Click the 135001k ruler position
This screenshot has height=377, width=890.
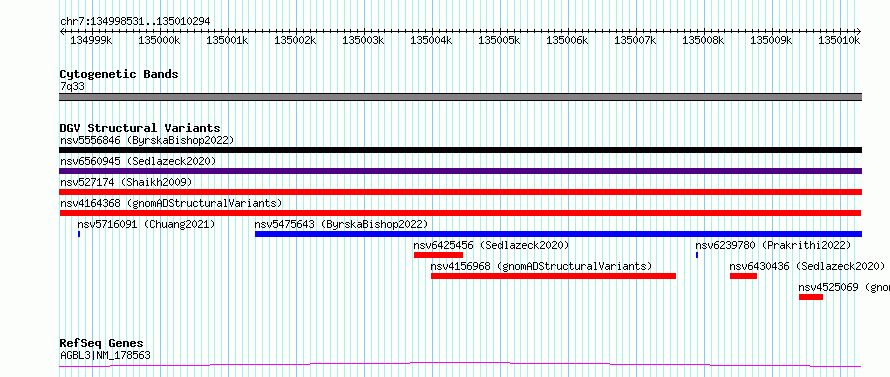[x=227, y=40]
